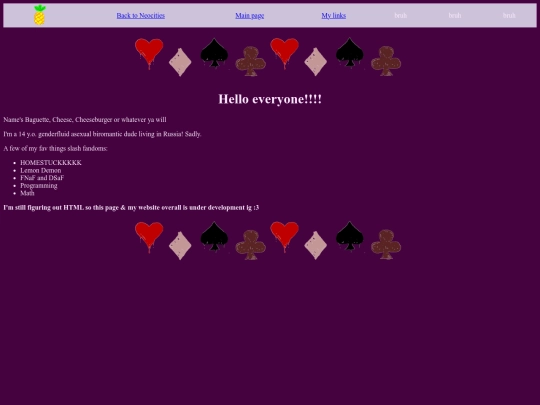Click text A few of my fav things
The width and height of the screenshot is (540, 405).
pyautogui.click(x=55, y=148)
